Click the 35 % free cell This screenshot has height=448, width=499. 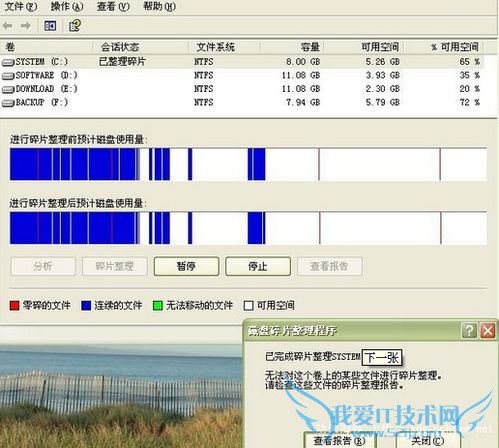coord(470,75)
